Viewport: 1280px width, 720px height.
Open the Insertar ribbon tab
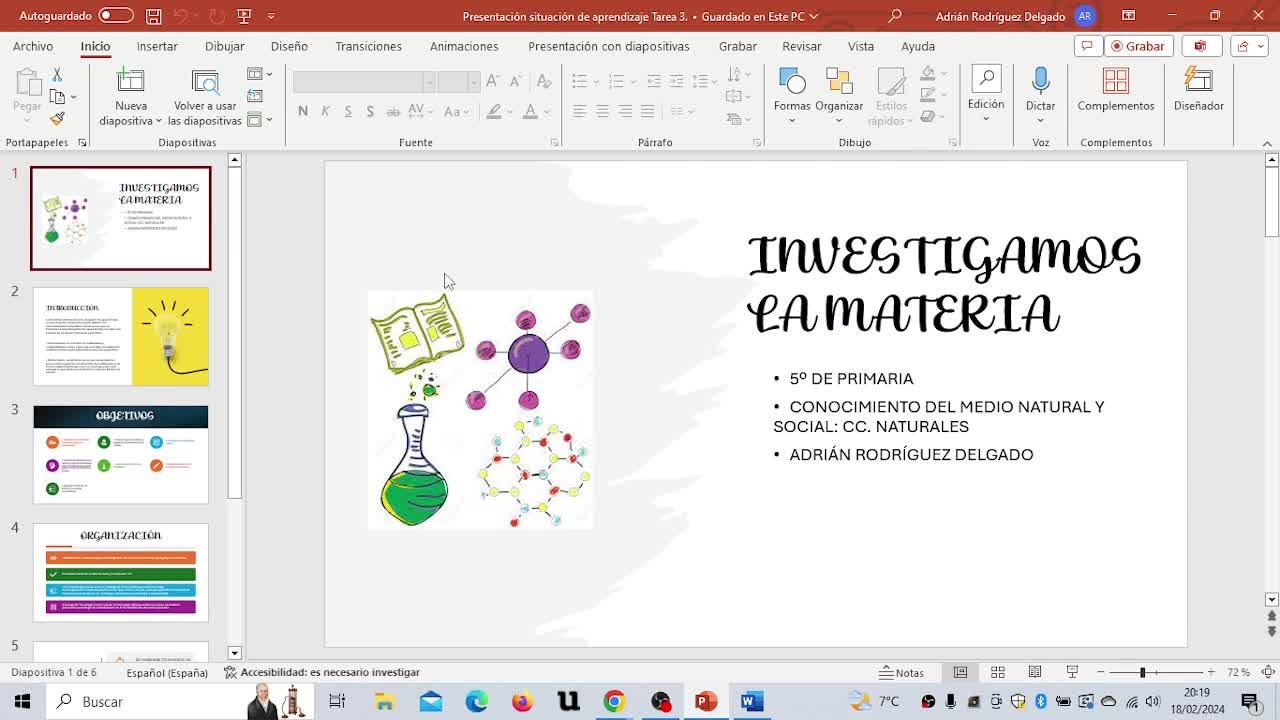point(157,46)
